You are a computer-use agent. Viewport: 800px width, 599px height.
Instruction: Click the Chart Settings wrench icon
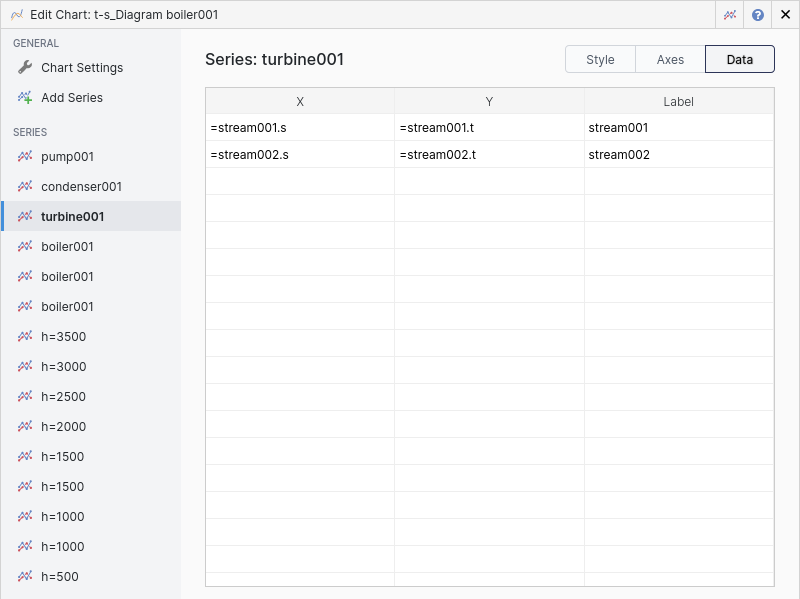pos(26,68)
